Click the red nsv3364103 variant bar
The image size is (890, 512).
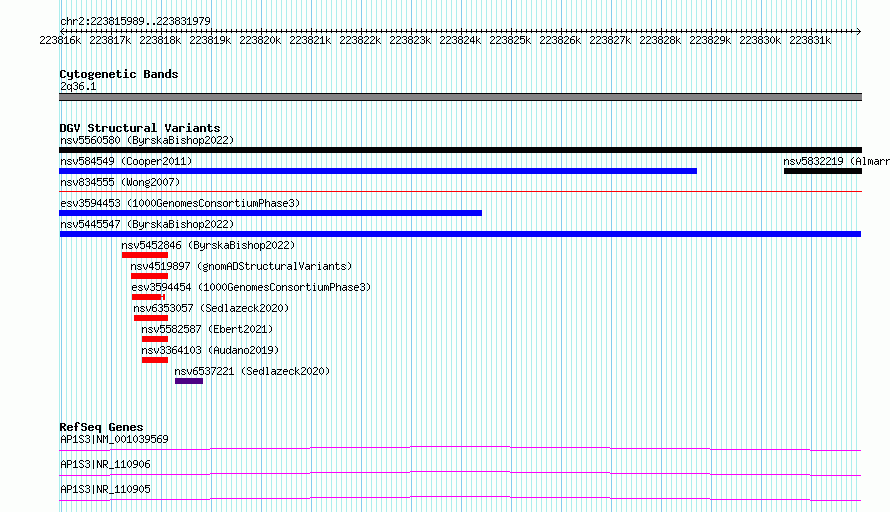click(x=155, y=360)
